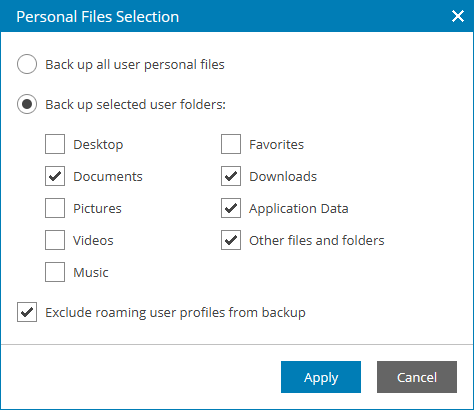Click the Application Data label text
Screen dimensions: 474x410
tap(299, 209)
